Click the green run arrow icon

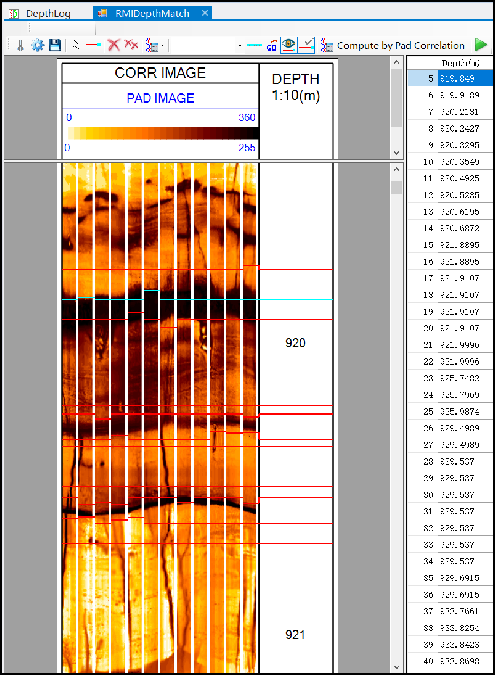(480, 45)
